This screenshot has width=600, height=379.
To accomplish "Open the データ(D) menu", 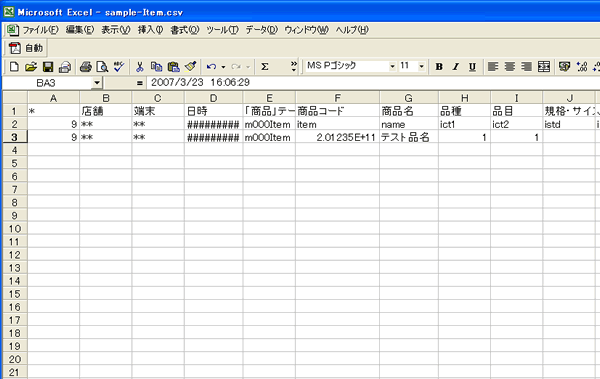I will [x=261, y=30].
